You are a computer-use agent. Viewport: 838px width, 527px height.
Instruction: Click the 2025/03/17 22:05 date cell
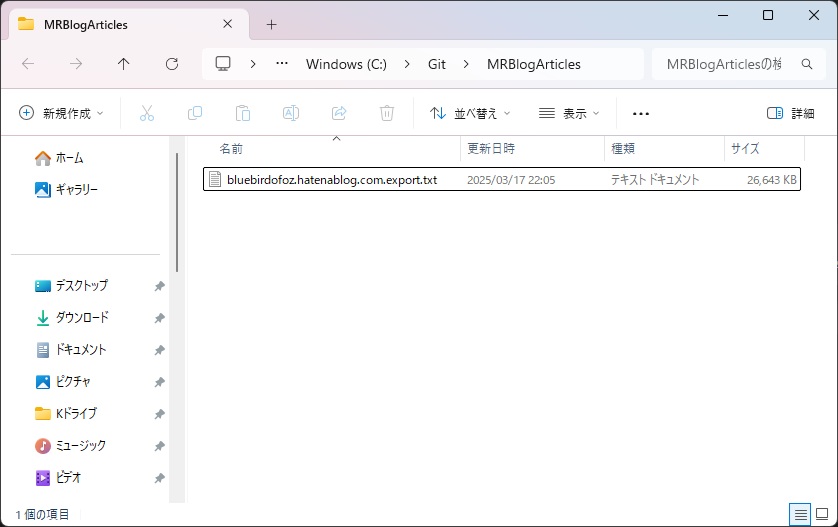pos(511,180)
